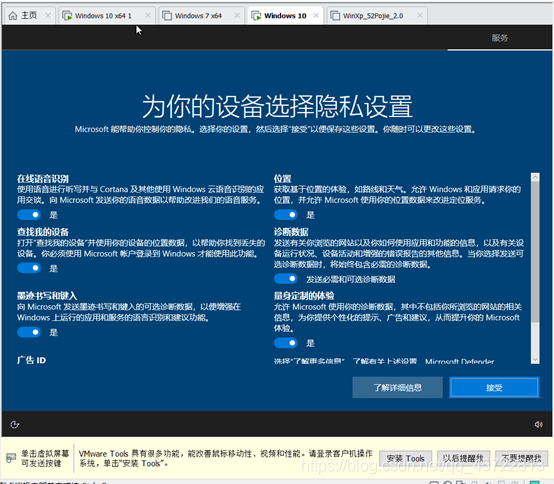The width and height of the screenshot is (554, 484).
Task: Switch to WinXp_52Pojie_2.0 tab
Action: (377, 16)
